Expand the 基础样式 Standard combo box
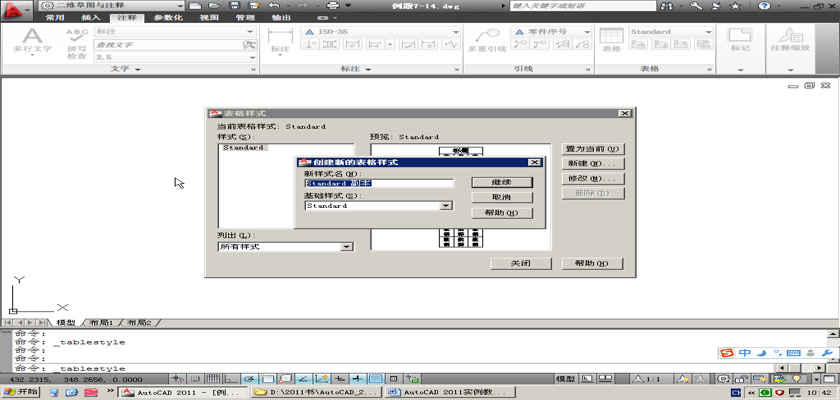This screenshot has width=840, height=400. coord(445,206)
